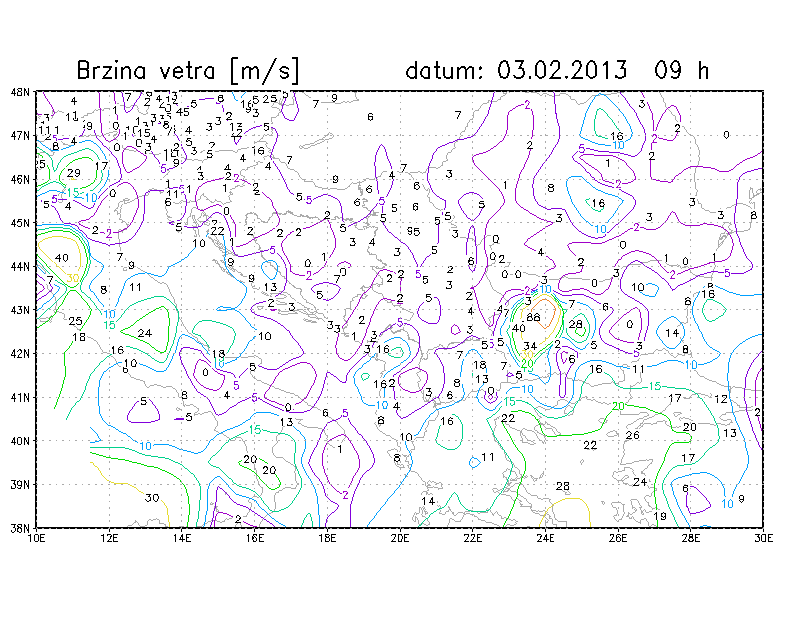
Task: Click the '10E' longitude axis label
Action: [36, 538]
